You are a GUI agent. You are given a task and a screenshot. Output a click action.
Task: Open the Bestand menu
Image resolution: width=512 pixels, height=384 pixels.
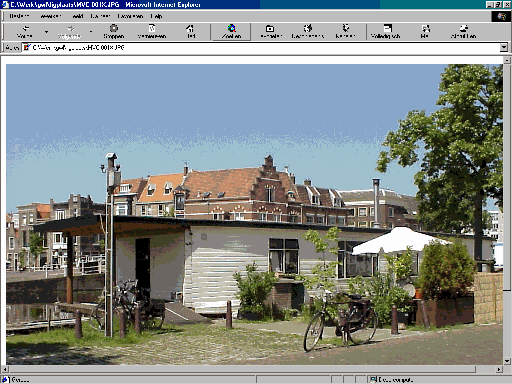pyautogui.click(x=19, y=16)
